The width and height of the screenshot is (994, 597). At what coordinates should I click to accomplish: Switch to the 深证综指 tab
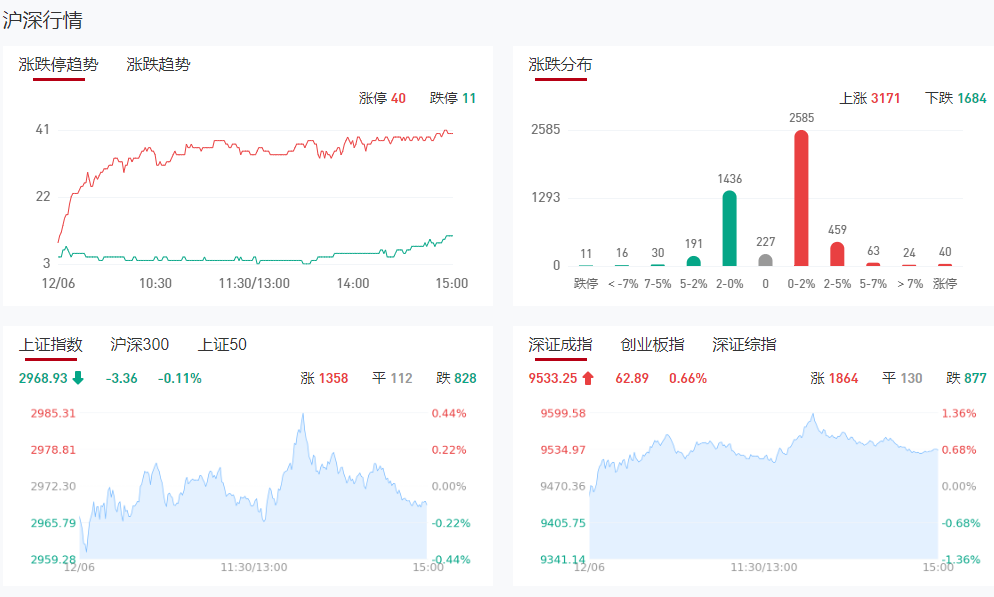coord(744,345)
